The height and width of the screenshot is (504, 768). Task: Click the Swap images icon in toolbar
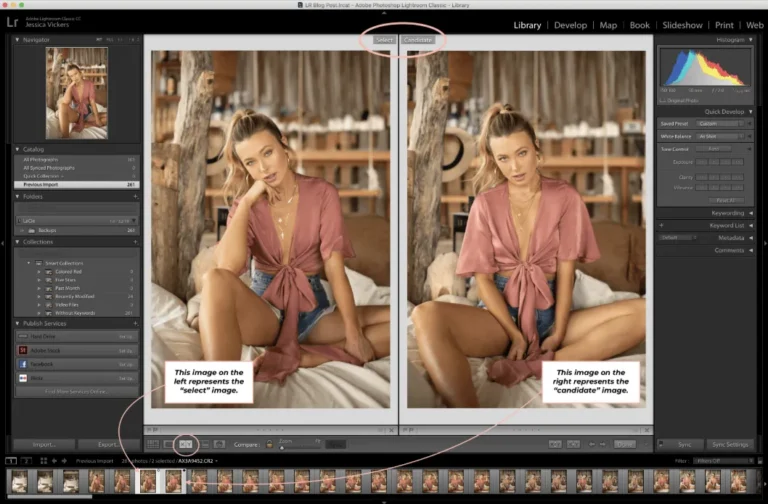[555, 444]
